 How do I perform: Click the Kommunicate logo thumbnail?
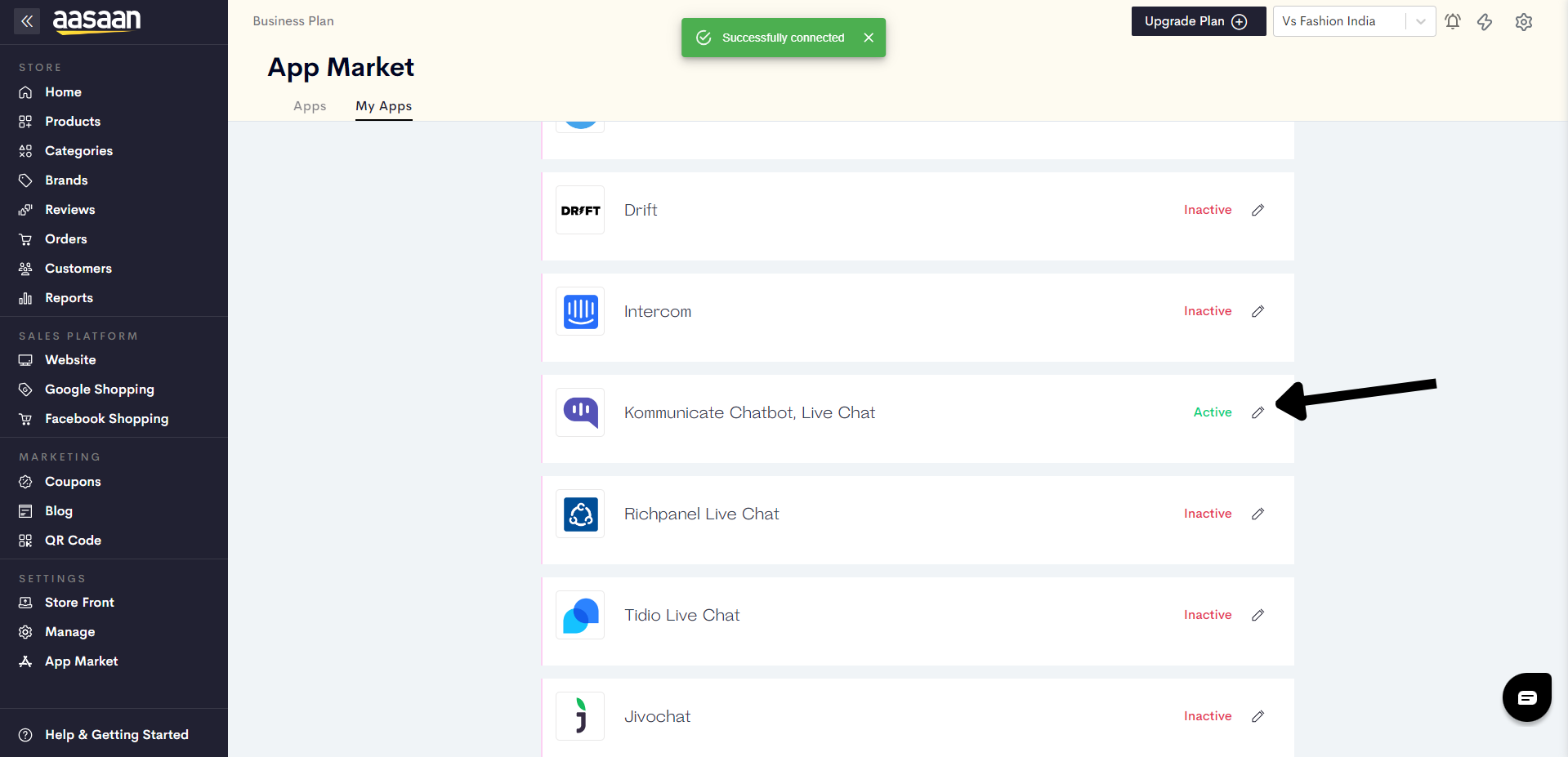pyautogui.click(x=580, y=412)
